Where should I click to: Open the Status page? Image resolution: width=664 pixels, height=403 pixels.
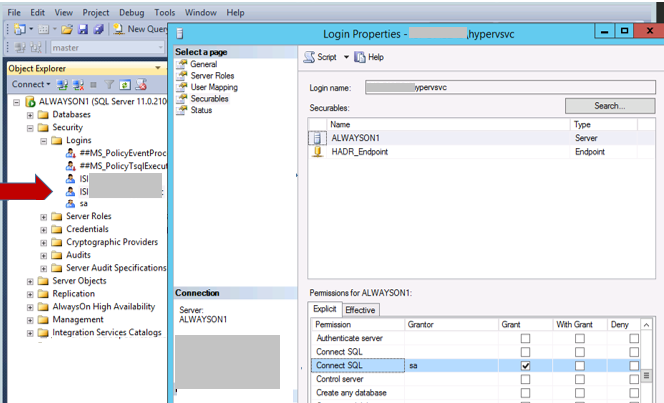pos(201,110)
